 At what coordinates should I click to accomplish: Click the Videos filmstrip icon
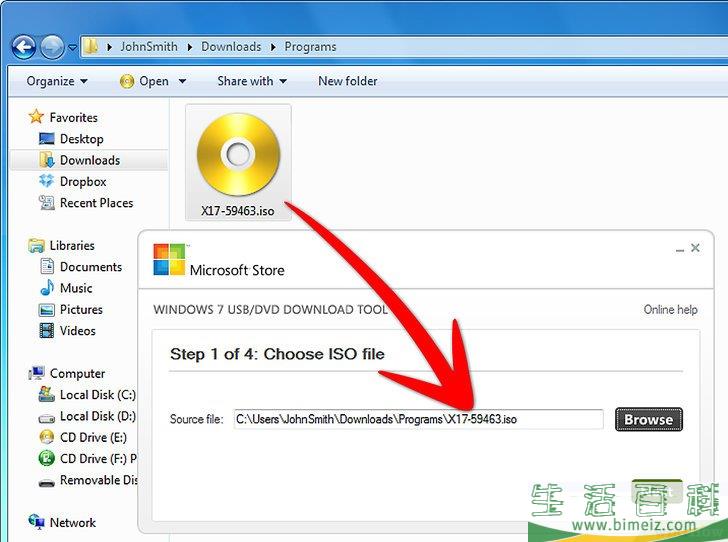(x=46, y=331)
